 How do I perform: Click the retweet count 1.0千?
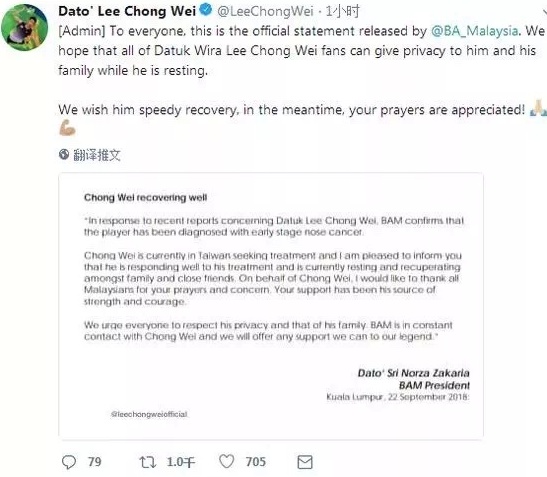coord(181,462)
